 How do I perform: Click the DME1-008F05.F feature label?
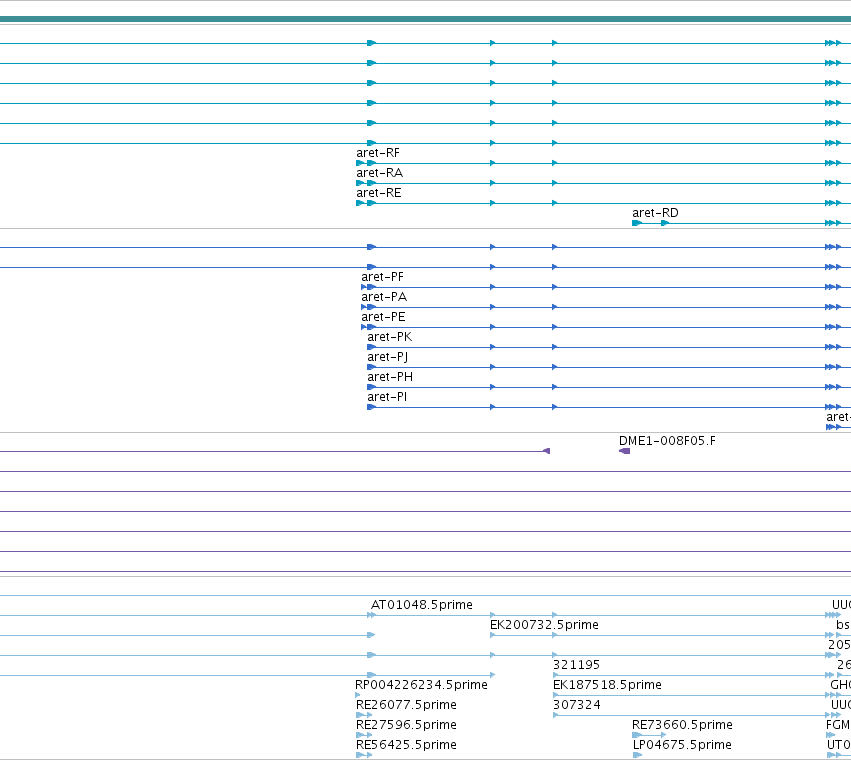tap(667, 441)
